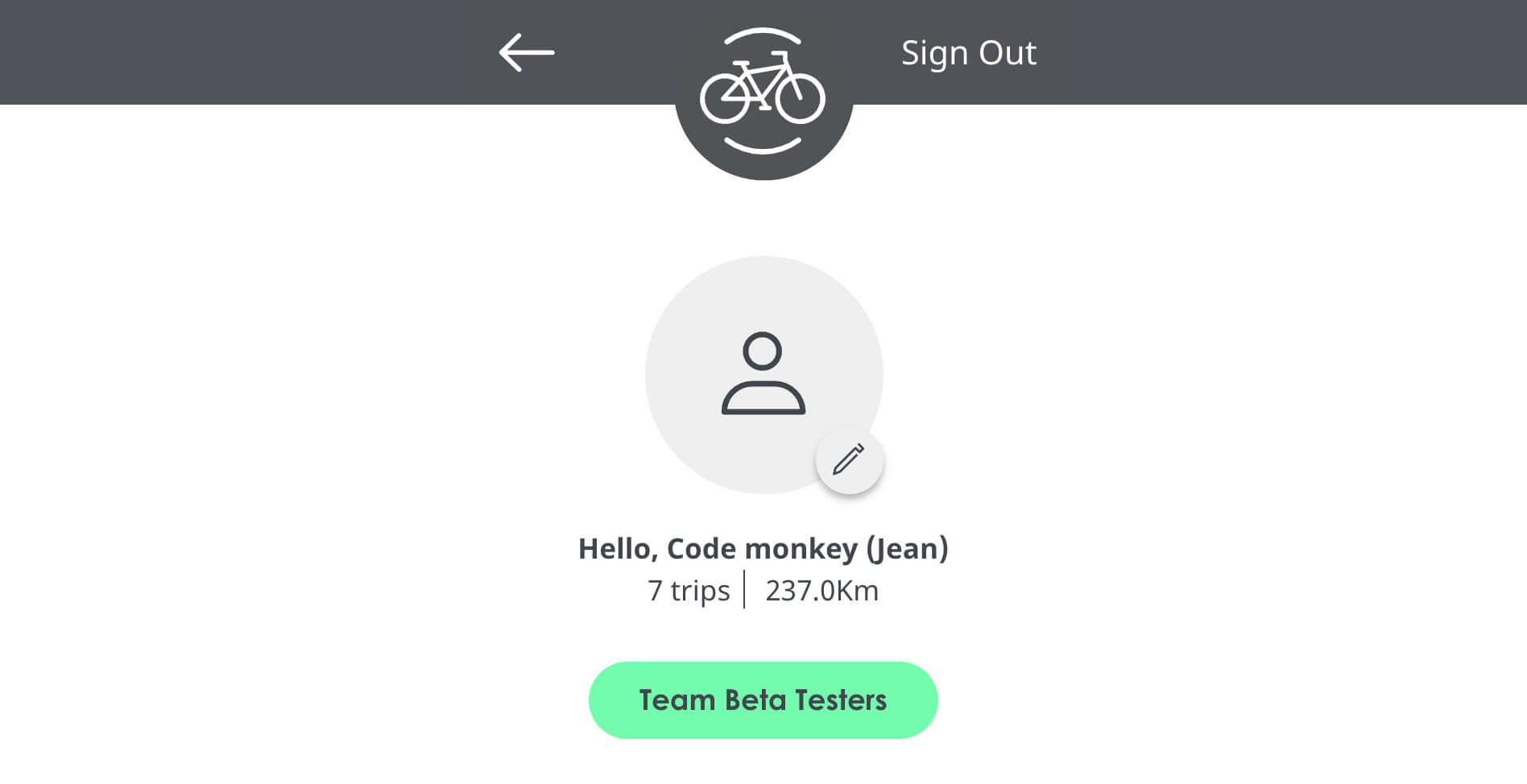Click Sign Out in the header
The height and width of the screenshot is (784, 1527).
point(969,53)
